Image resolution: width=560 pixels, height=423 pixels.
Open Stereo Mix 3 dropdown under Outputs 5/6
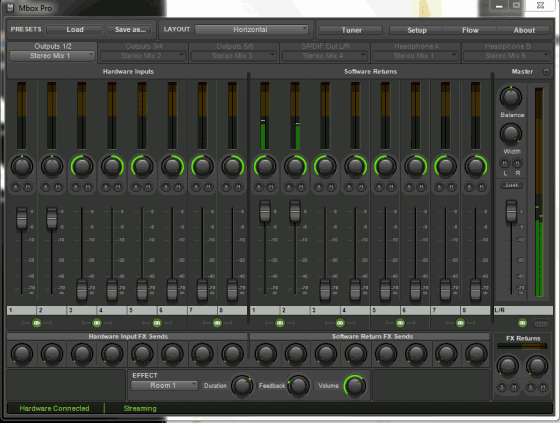[x=234, y=56]
